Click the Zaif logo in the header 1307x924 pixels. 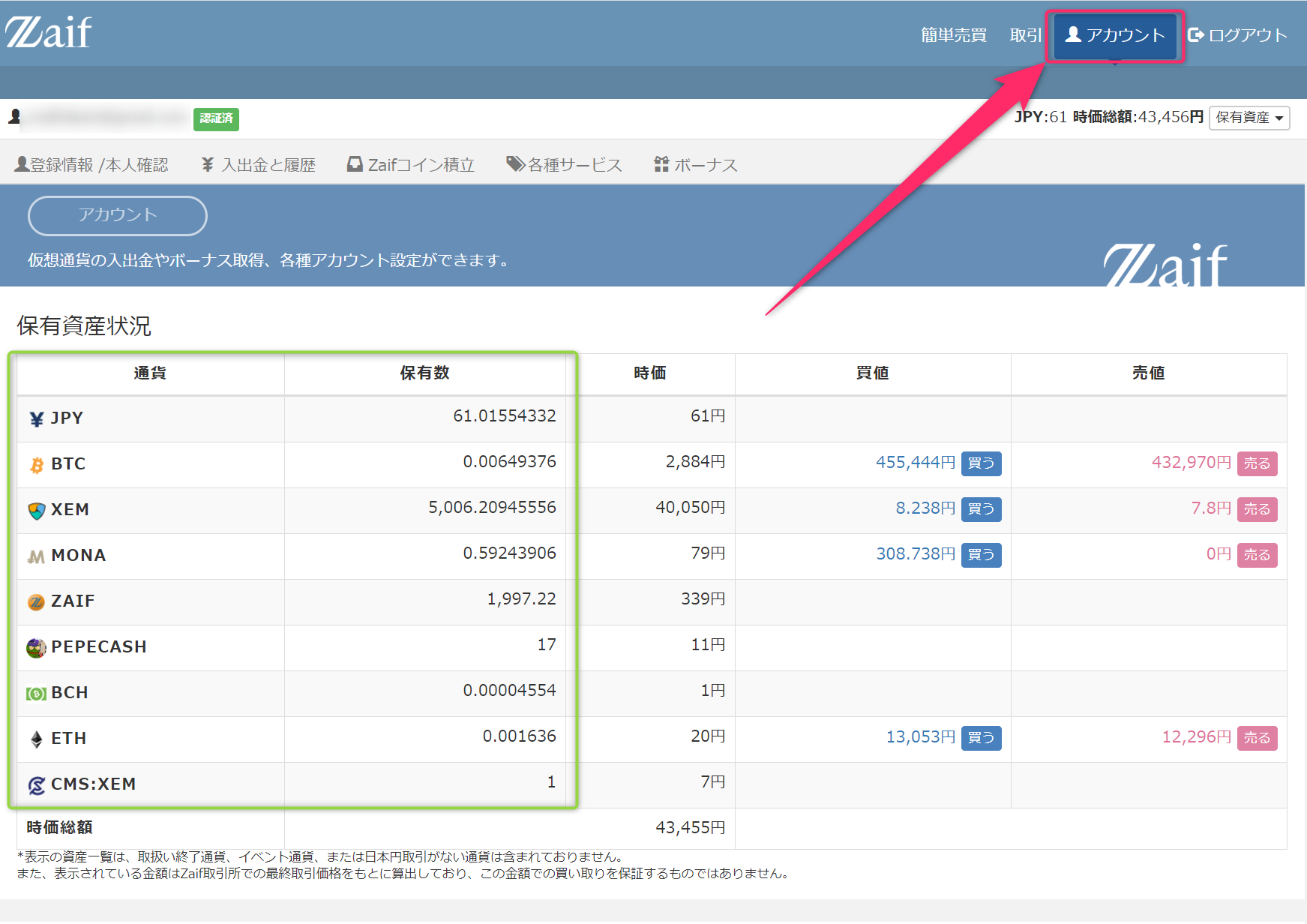pyautogui.click(x=49, y=32)
